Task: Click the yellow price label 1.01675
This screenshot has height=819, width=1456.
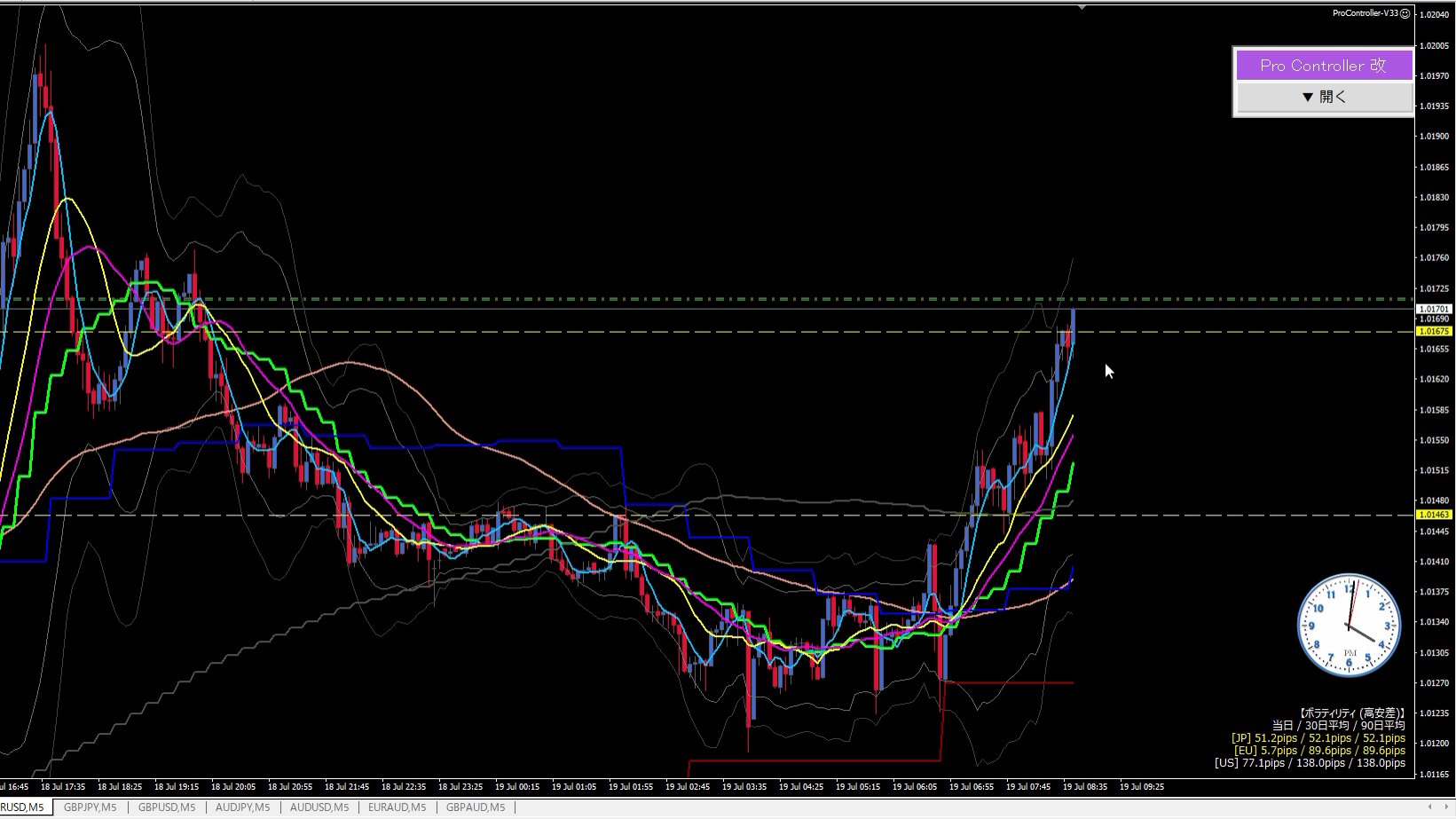Action: (1435, 331)
